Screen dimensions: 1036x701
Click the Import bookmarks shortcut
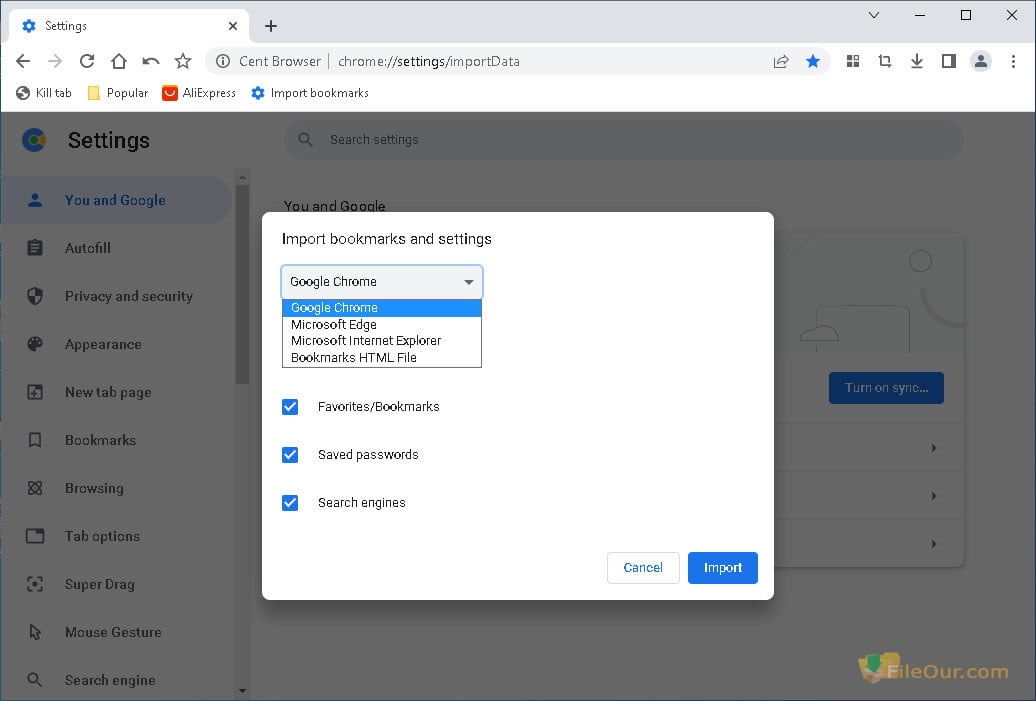pyautogui.click(x=310, y=93)
